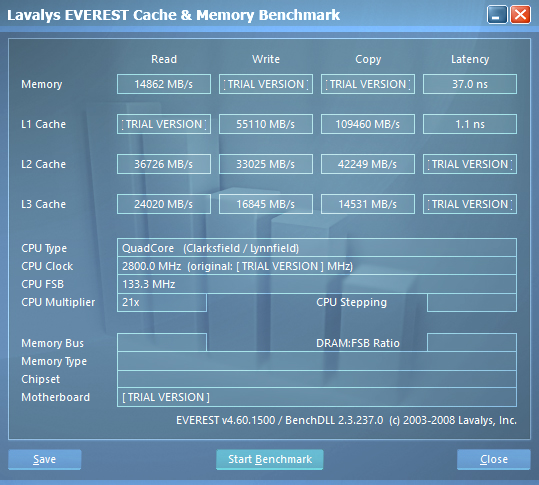Image resolution: width=539 pixels, height=485 pixels.
Task: Select L3 Cache Copy 14531 MB/s
Action: [368, 204]
